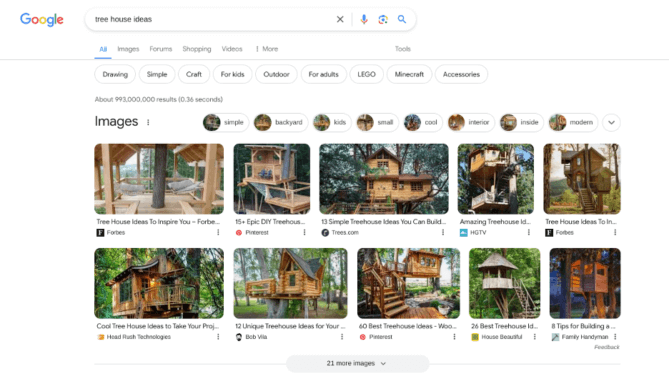Select the backyard image filter

pos(281,122)
